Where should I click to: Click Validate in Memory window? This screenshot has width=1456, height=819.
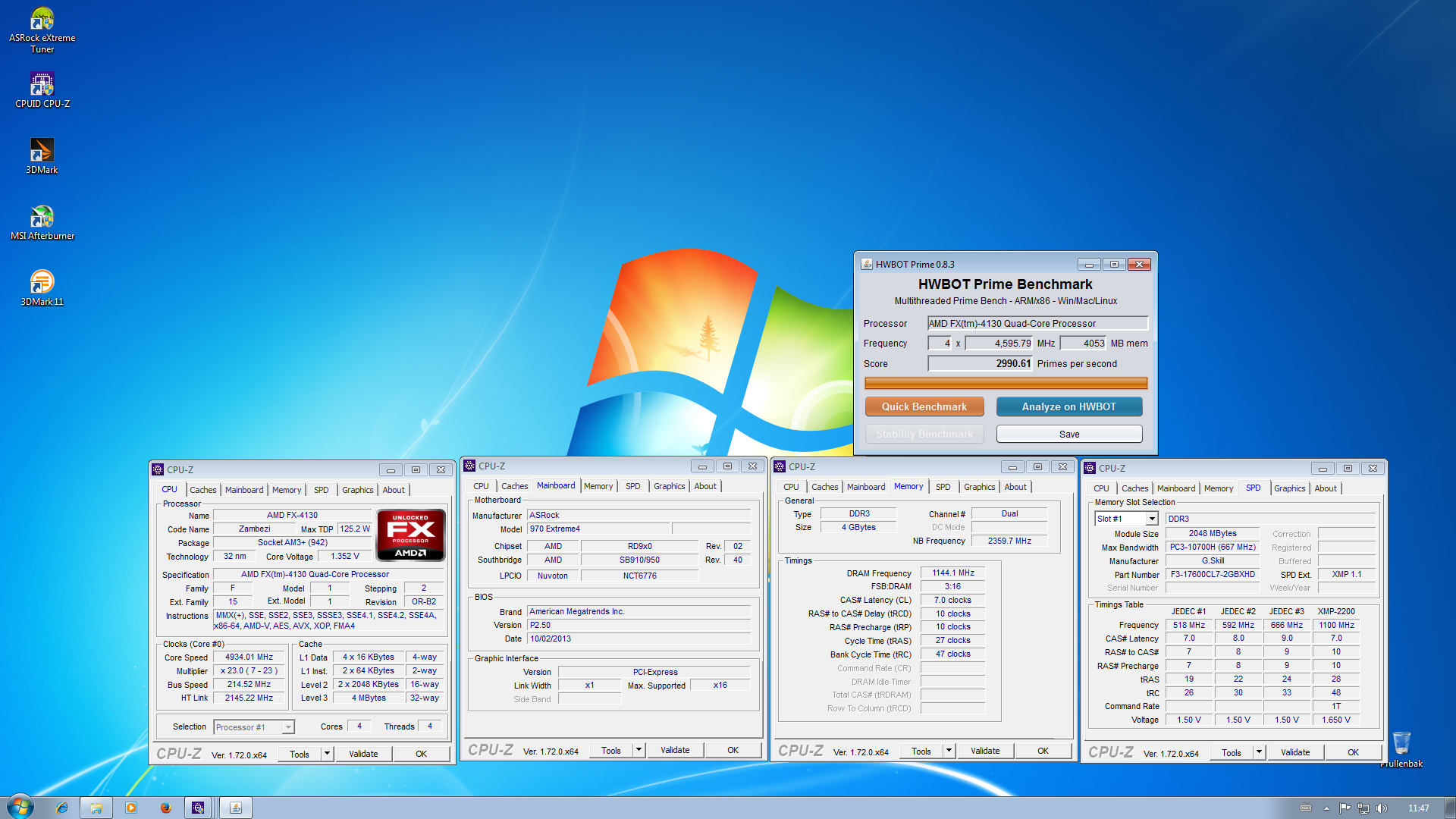point(985,751)
